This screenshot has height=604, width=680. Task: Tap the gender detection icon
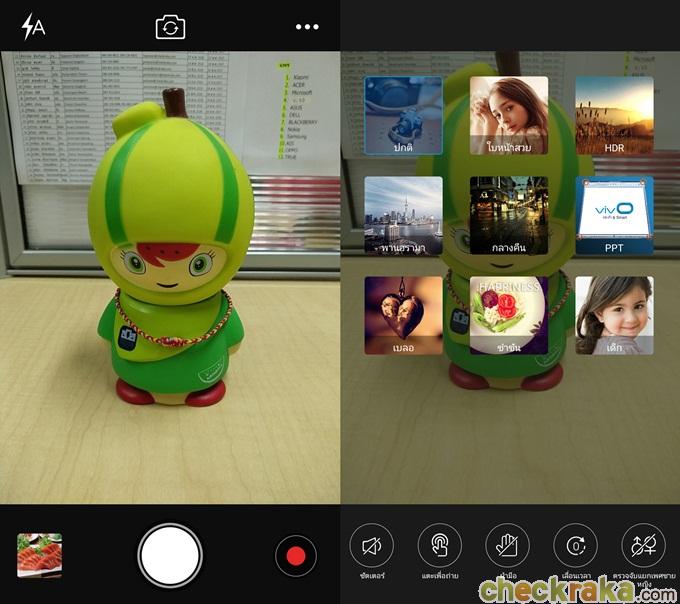(x=643, y=546)
